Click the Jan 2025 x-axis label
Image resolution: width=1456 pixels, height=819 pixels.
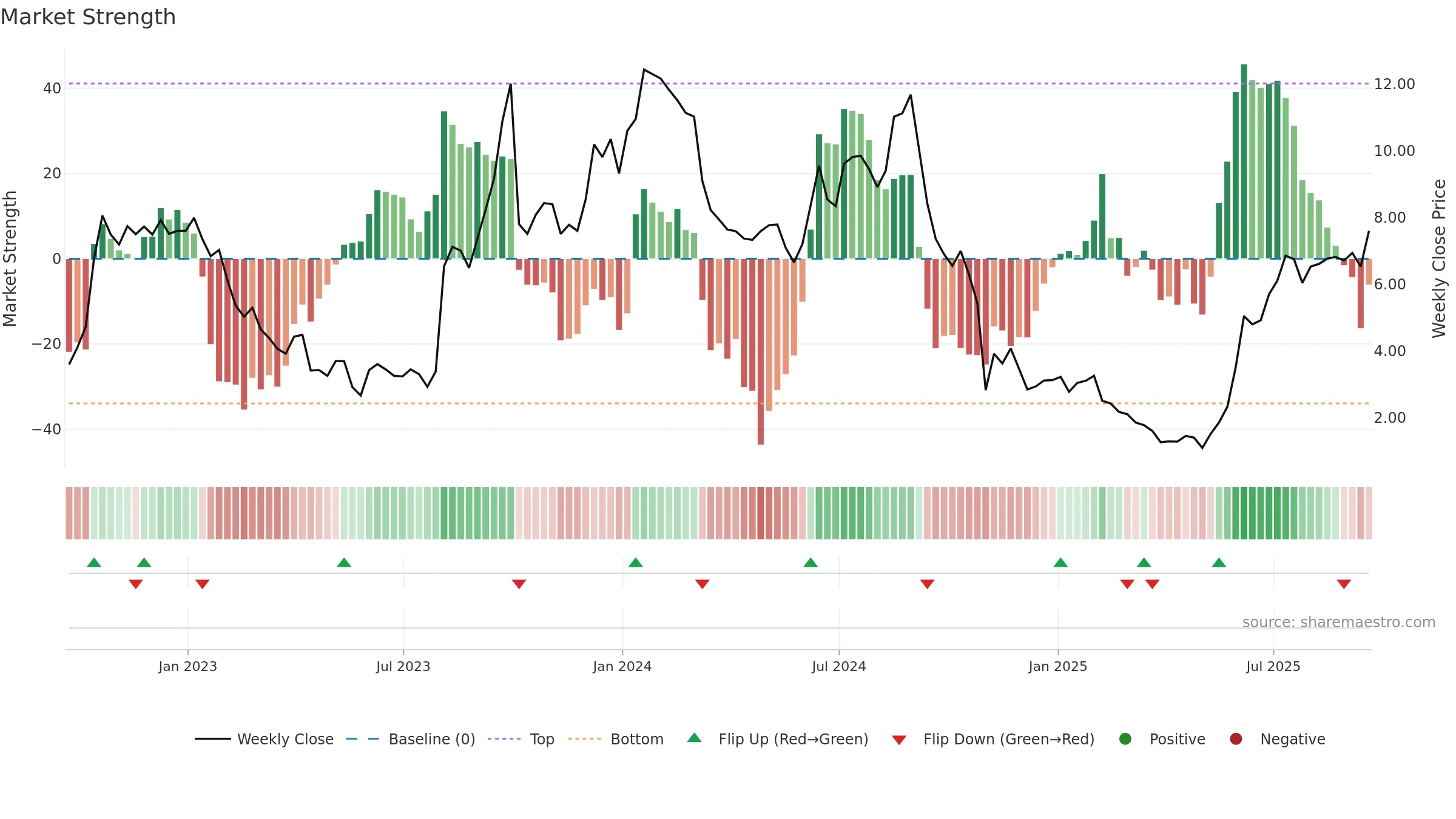(x=1058, y=667)
